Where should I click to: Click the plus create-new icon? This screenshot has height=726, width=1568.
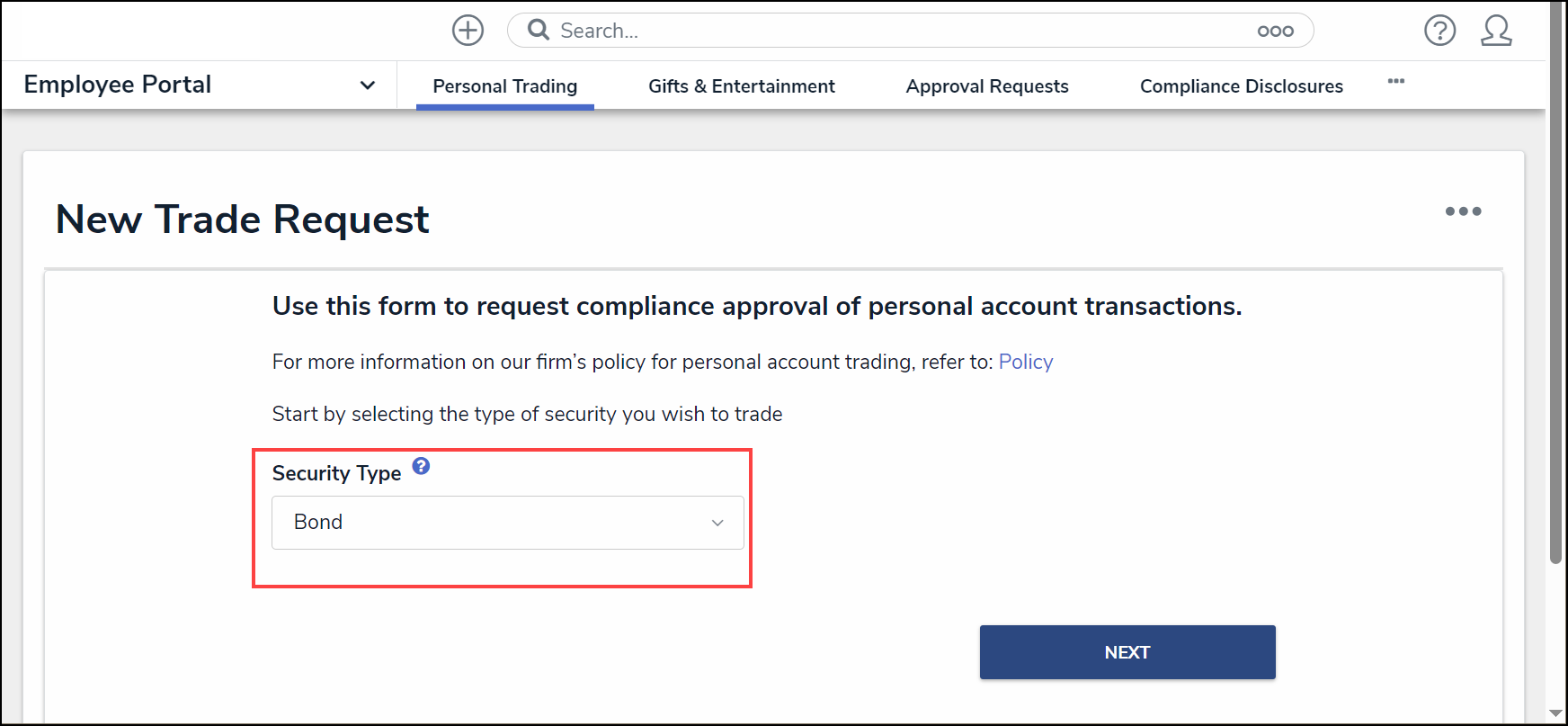point(468,31)
